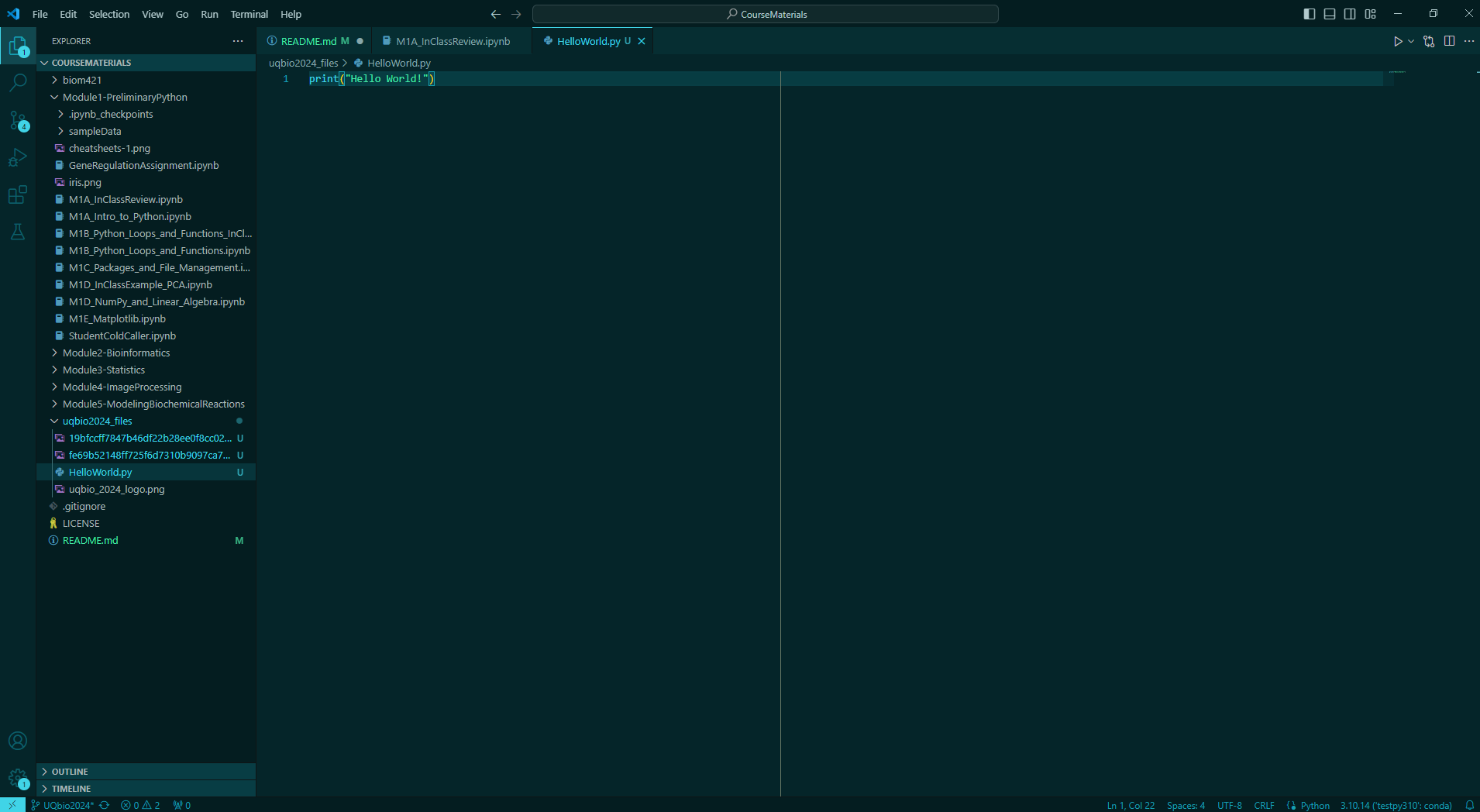
Task: Select Python language mode in status bar
Action: pos(1315,805)
